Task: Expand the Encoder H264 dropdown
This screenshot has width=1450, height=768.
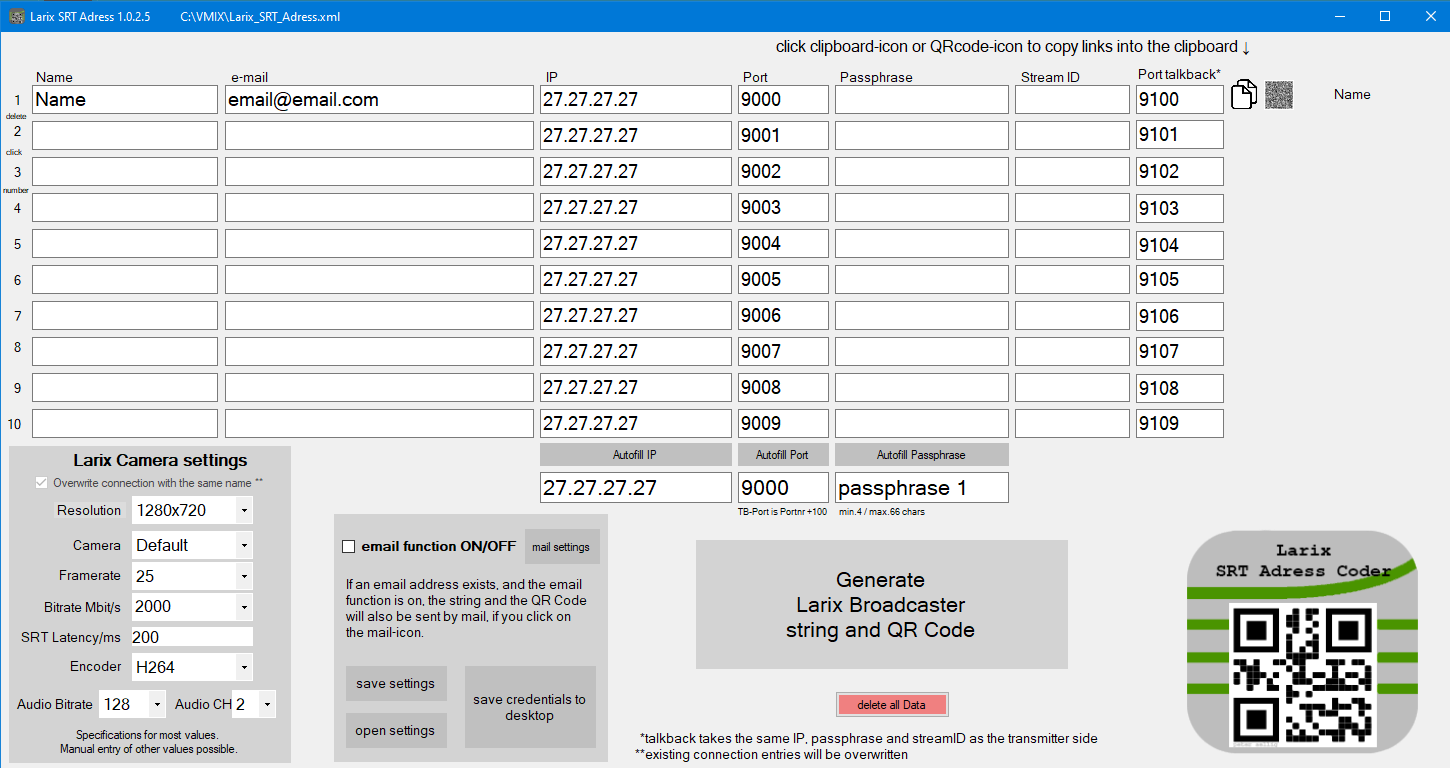Action: (x=244, y=667)
